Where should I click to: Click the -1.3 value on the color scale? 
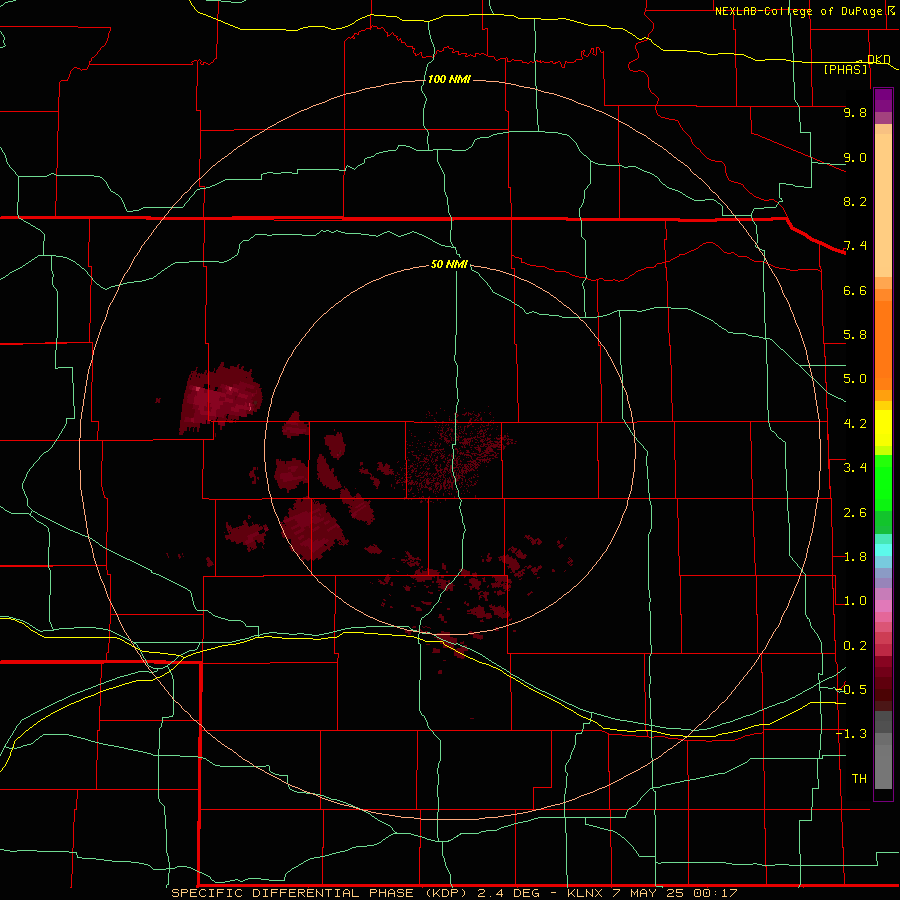click(x=852, y=734)
